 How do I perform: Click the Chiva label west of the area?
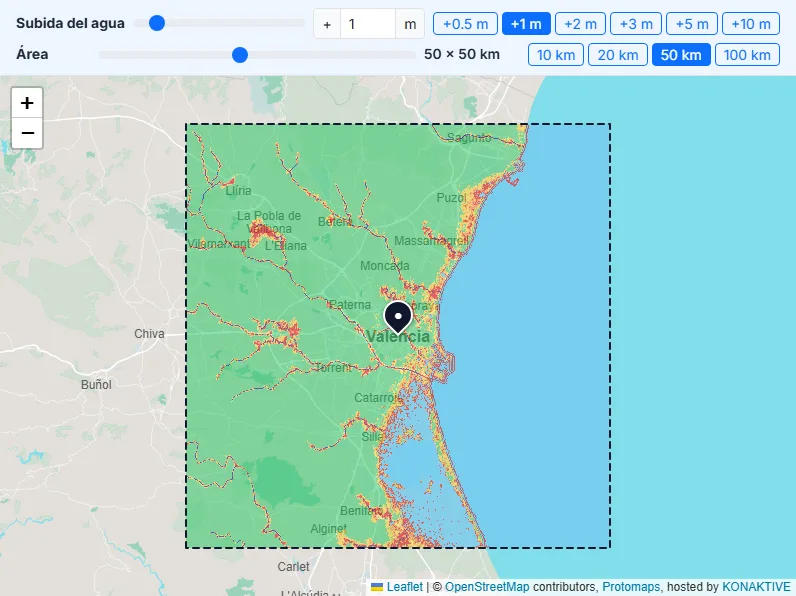149,334
